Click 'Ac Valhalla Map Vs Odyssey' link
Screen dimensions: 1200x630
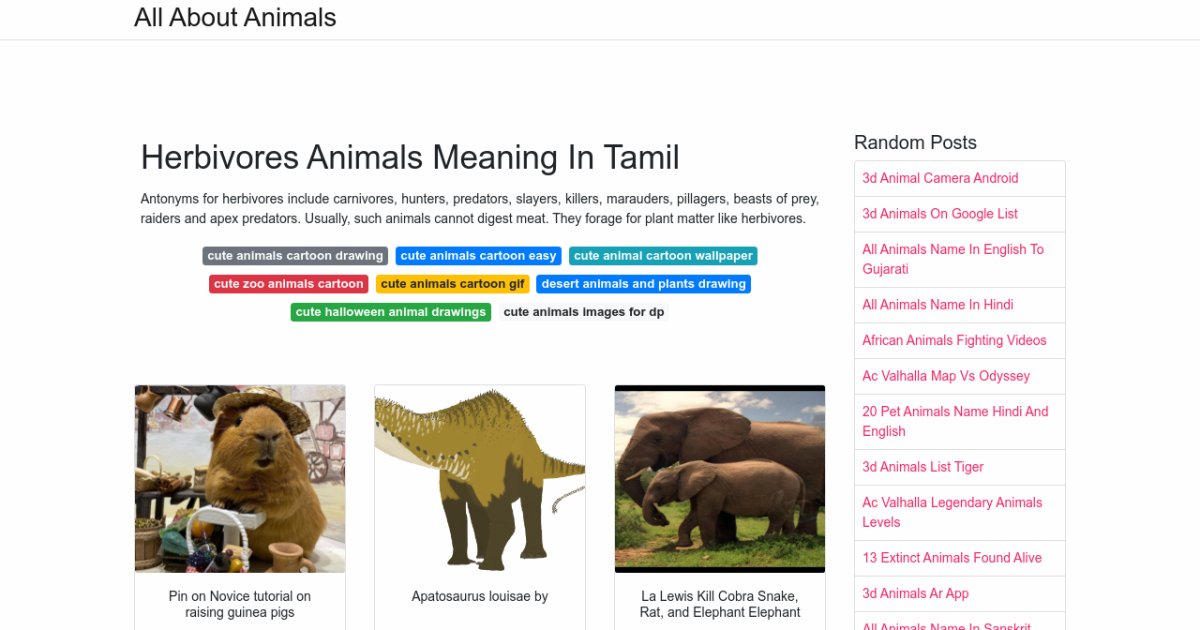coord(946,376)
